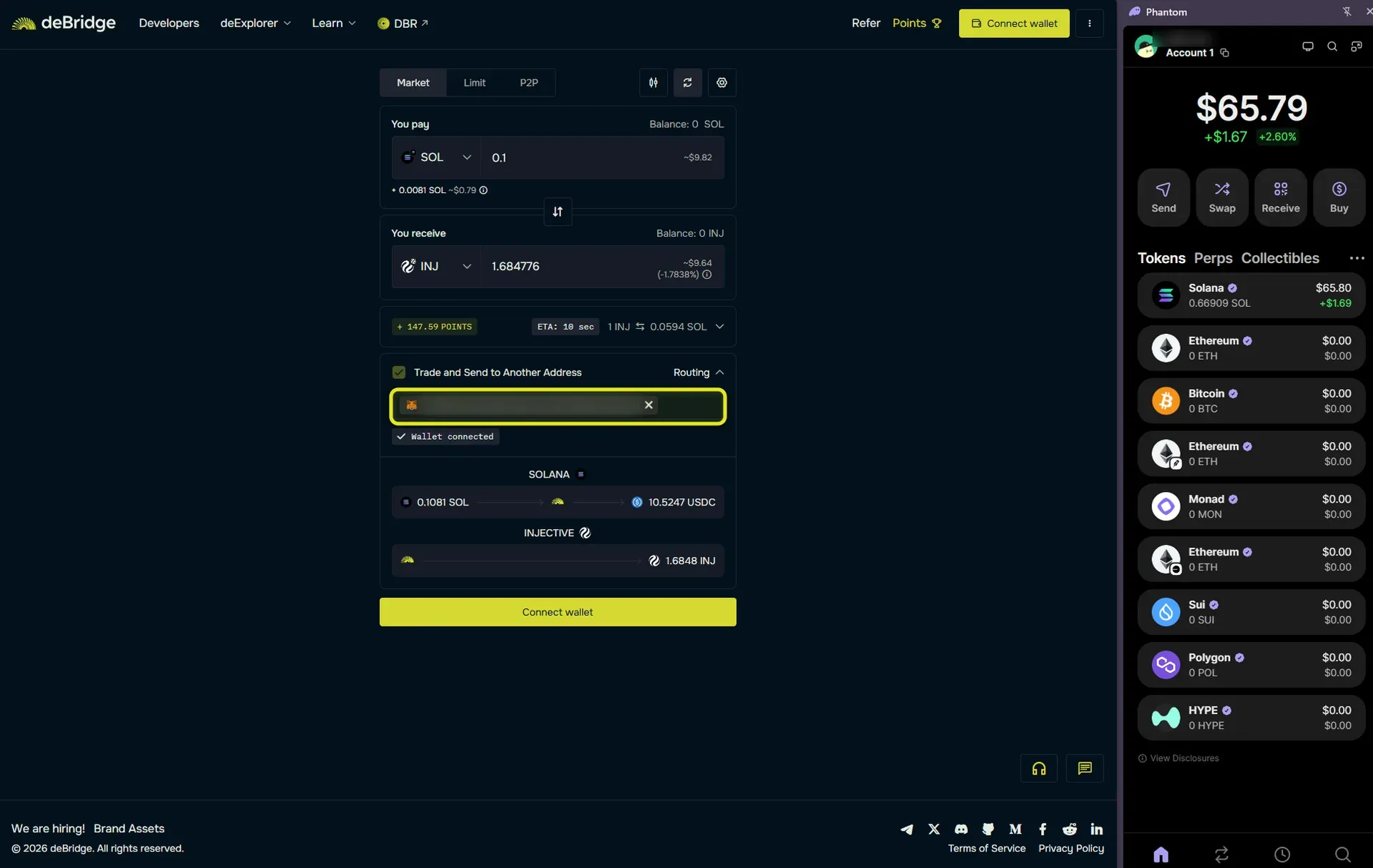This screenshot has width=1373, height=868.
Task: Open the INJ token selector
Action: (x=436, y=267)
